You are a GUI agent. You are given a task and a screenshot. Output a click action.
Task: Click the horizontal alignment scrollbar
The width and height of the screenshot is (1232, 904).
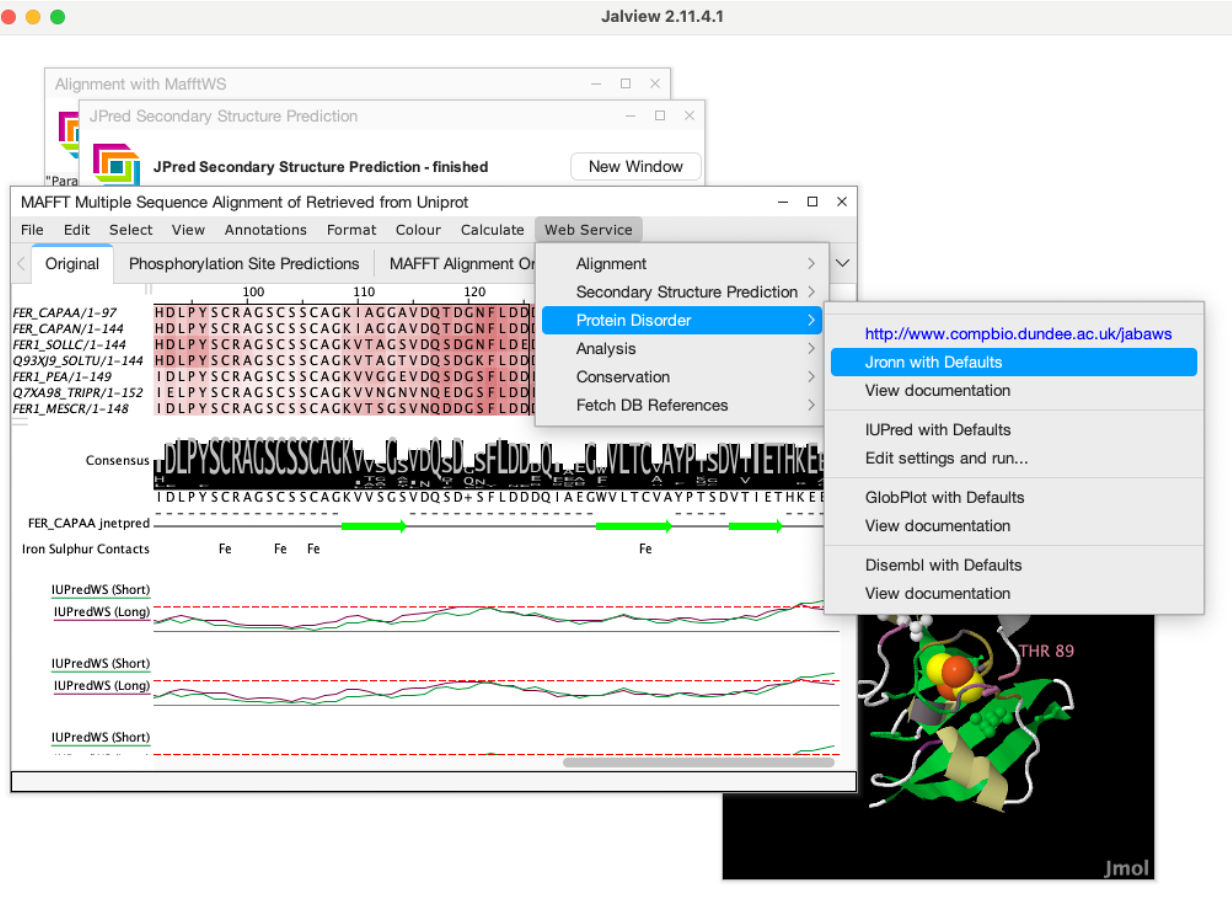[698, 762]
